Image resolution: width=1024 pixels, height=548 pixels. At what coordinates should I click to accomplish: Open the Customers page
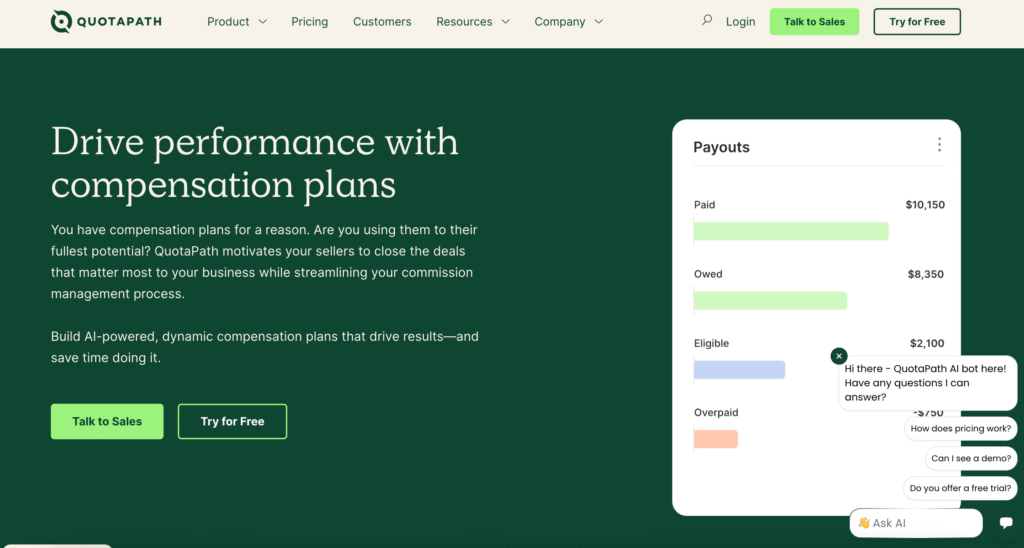pyautogui.click(x=382, y=22)
